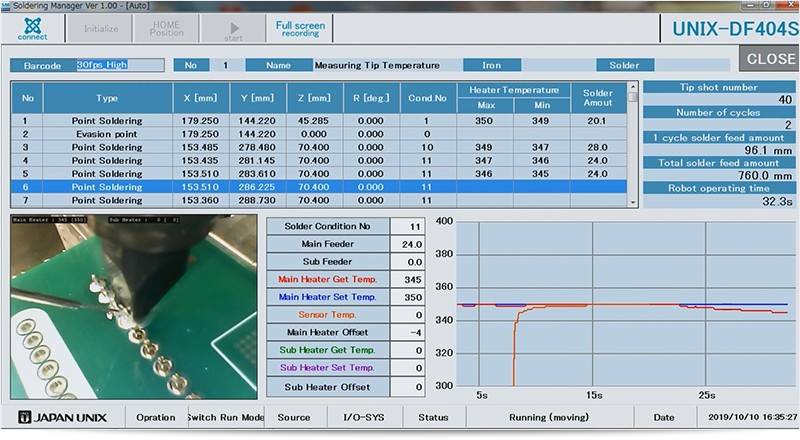Click Switch Run Mode
The width and height of the screenshot is (800, 440).
[x=225, y=417]
